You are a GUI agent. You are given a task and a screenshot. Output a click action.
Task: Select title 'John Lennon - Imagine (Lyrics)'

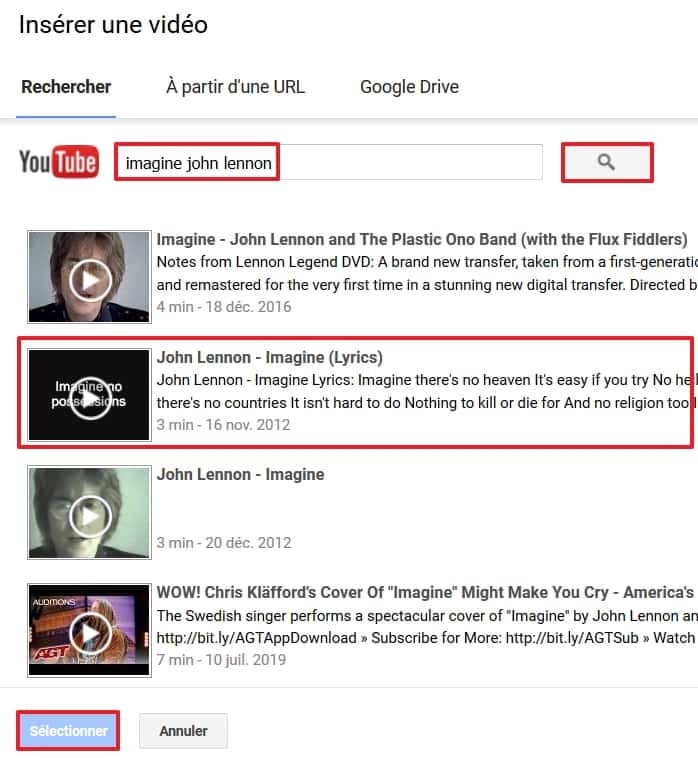point(270,357)
